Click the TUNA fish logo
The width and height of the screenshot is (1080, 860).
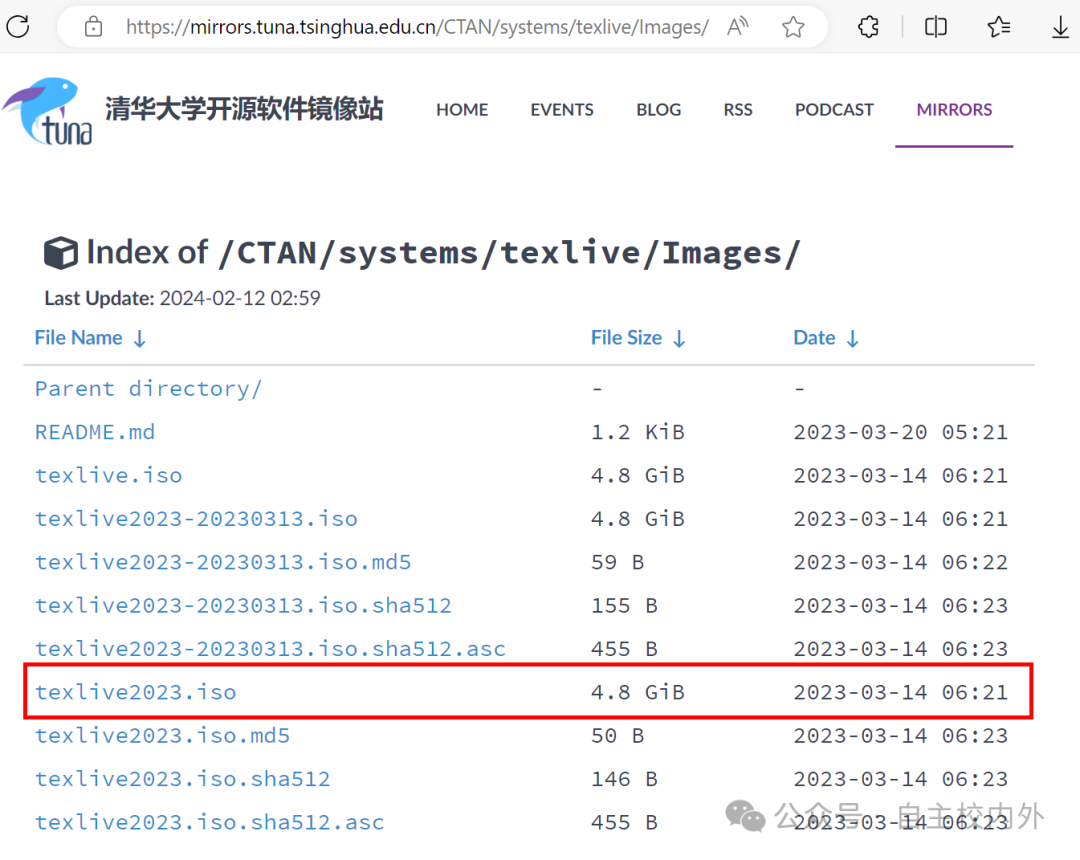click(48, 111)
